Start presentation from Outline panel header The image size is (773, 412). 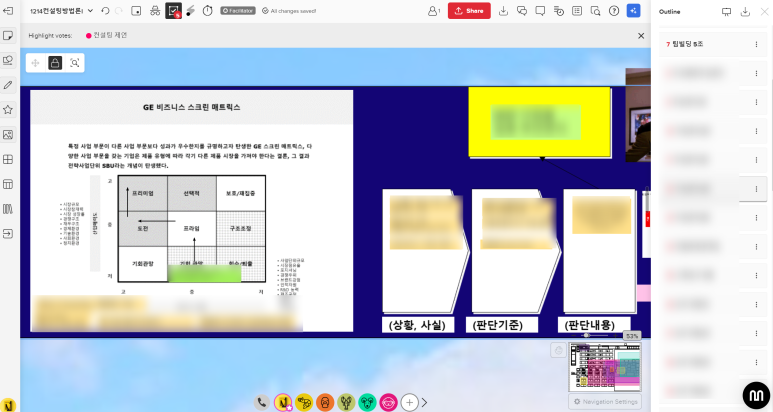click(726, 12)
